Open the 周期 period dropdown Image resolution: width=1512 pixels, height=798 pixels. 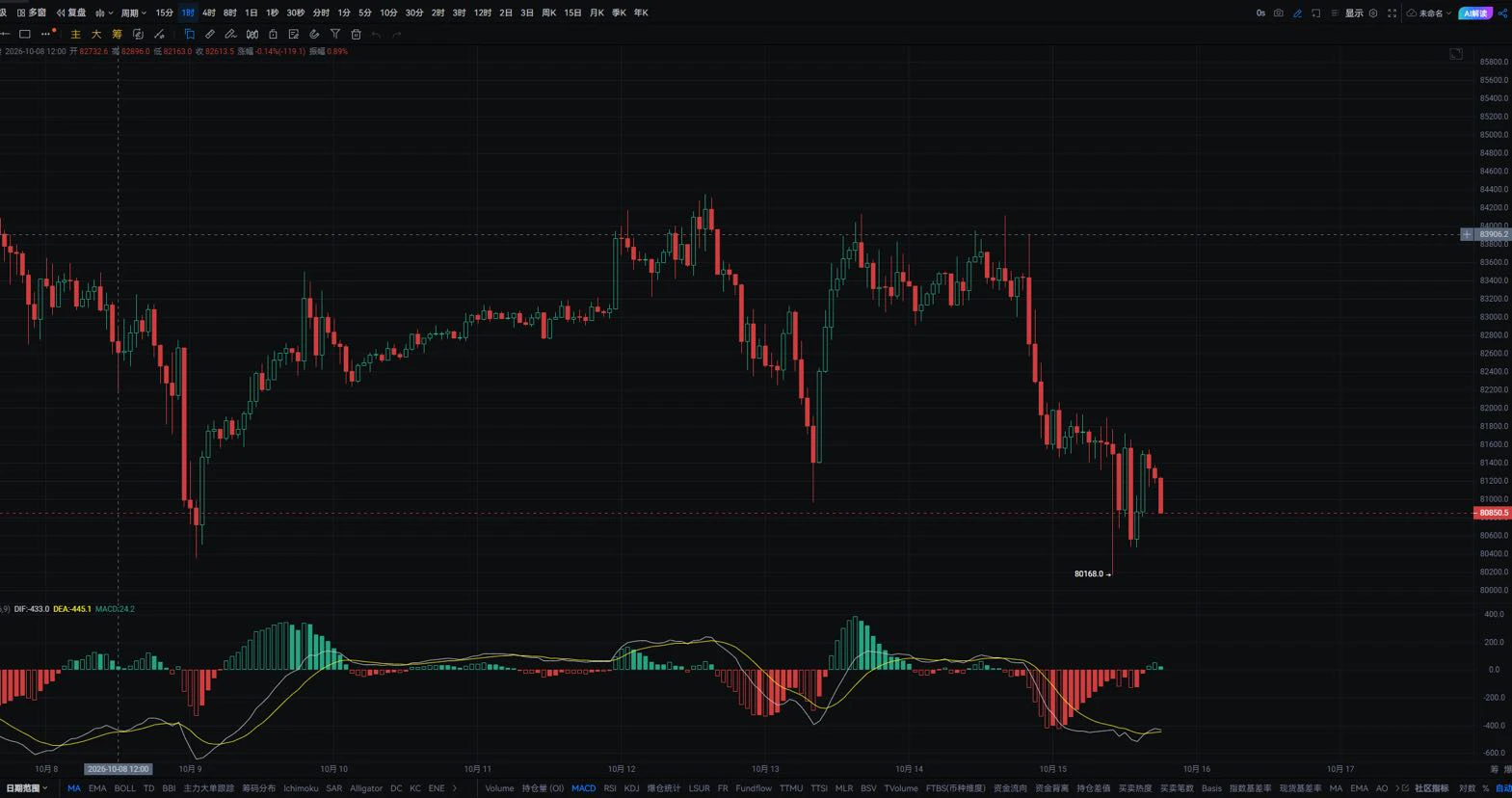(x=133, y=13)
